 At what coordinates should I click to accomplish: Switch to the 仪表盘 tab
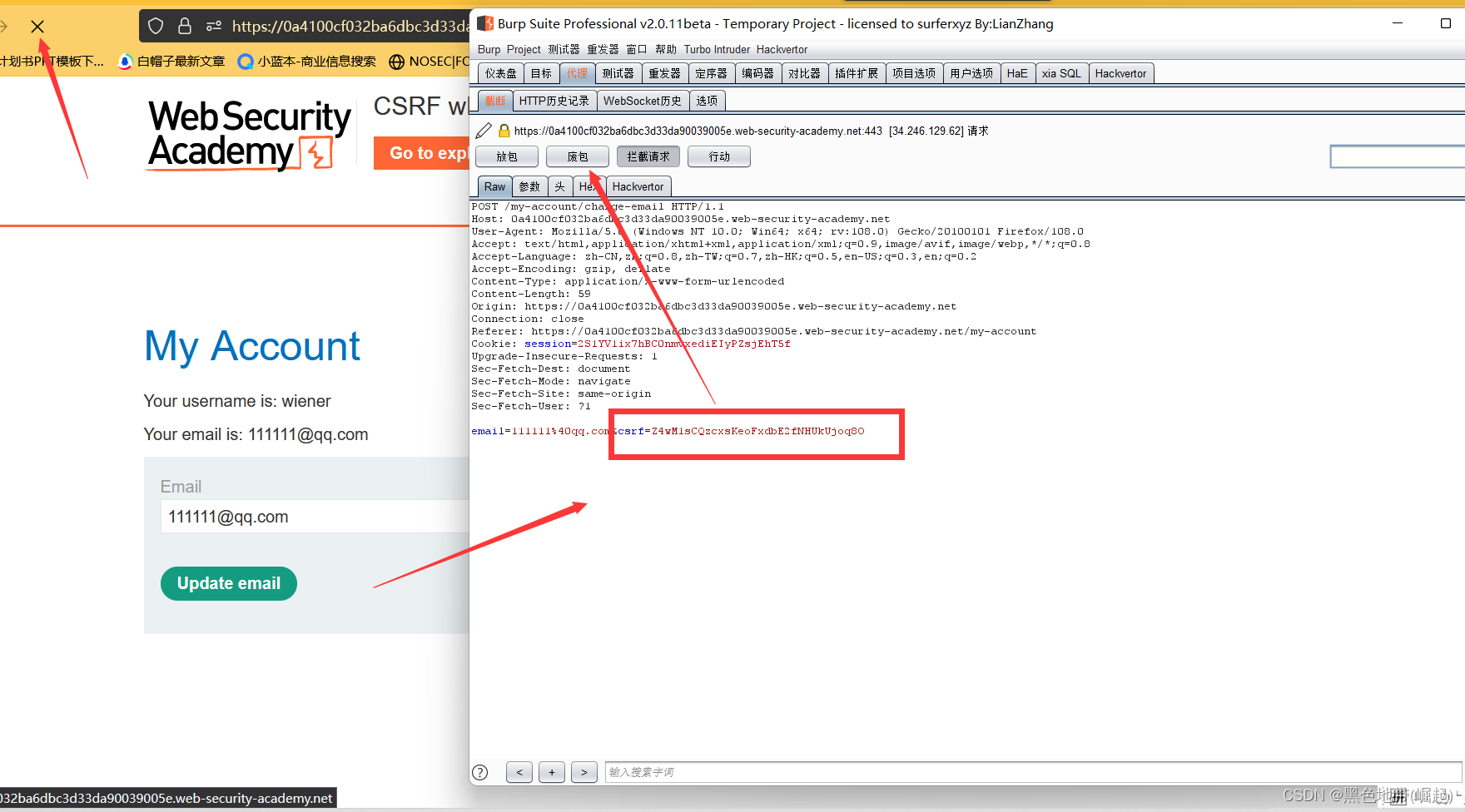501,73
